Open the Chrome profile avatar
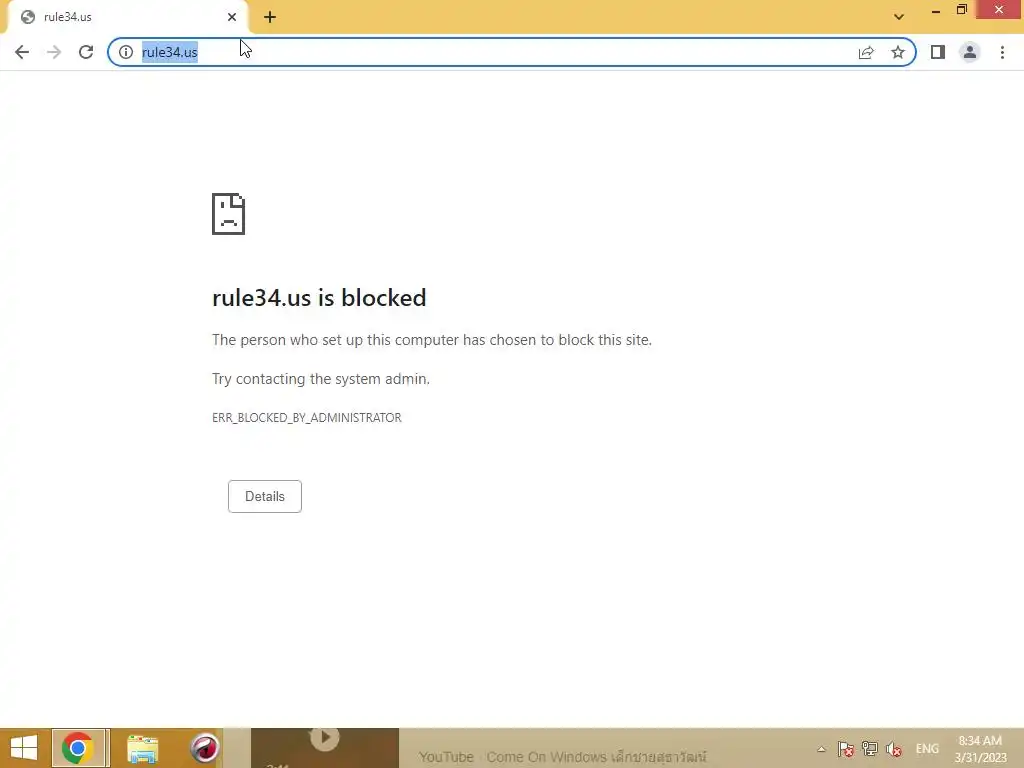This screenshot has height=768, width=1024. [970, 52]
